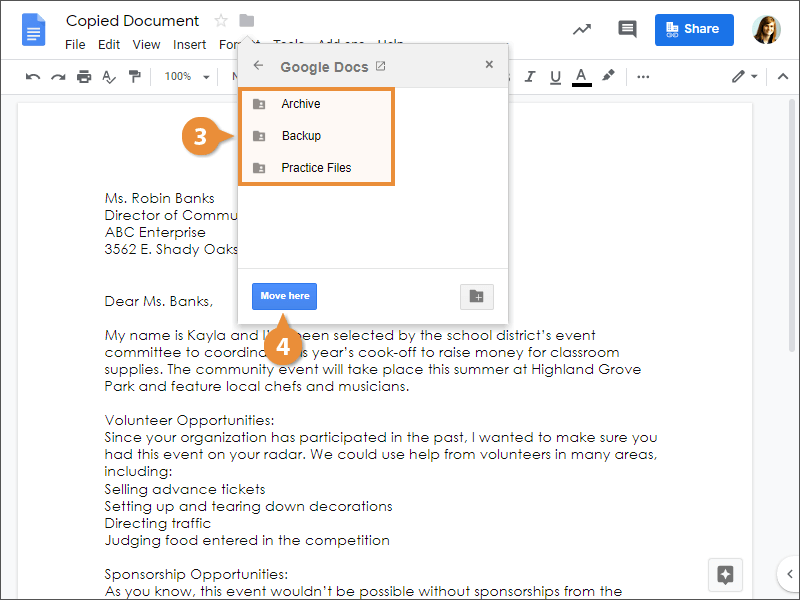
Task: Open the highlight color tool
Action: [x=608, y=76]
